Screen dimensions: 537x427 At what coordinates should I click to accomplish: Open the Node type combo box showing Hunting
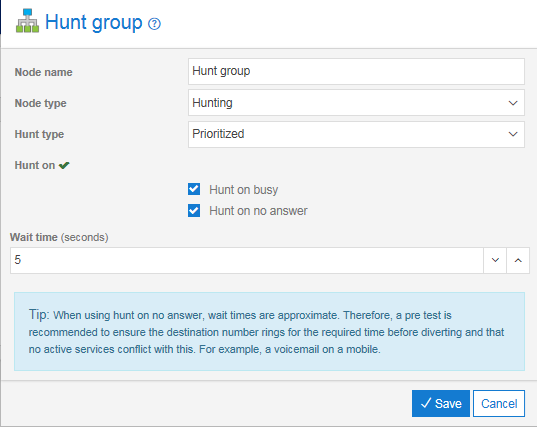(356, 103)
